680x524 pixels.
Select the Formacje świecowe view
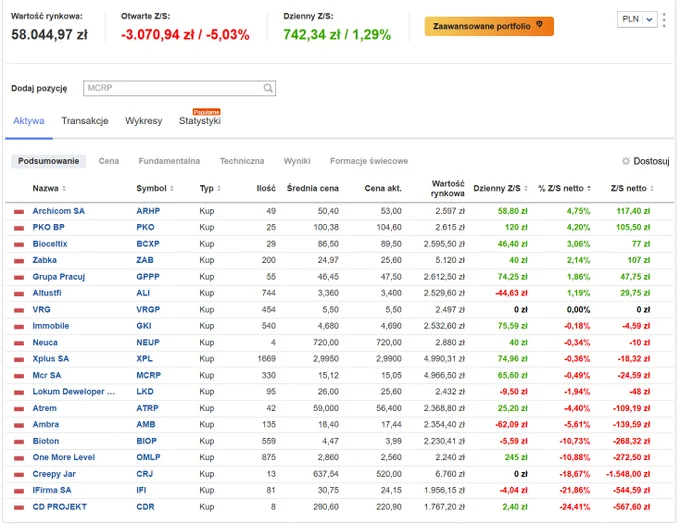pyautogui.click(x=369, y=161)
